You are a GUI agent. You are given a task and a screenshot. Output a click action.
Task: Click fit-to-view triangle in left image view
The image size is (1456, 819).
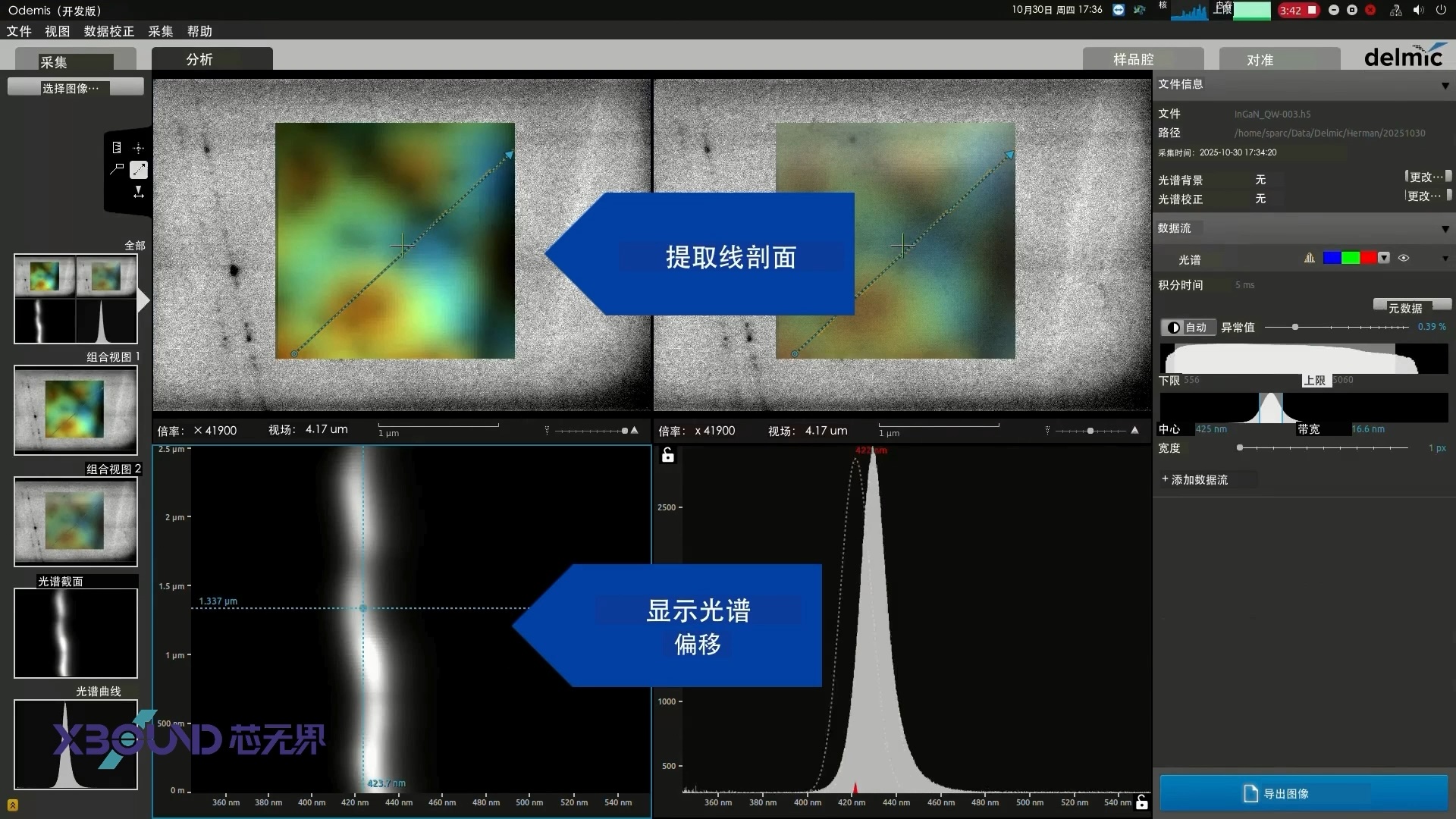pyautogui.click(x=635, y=430)
